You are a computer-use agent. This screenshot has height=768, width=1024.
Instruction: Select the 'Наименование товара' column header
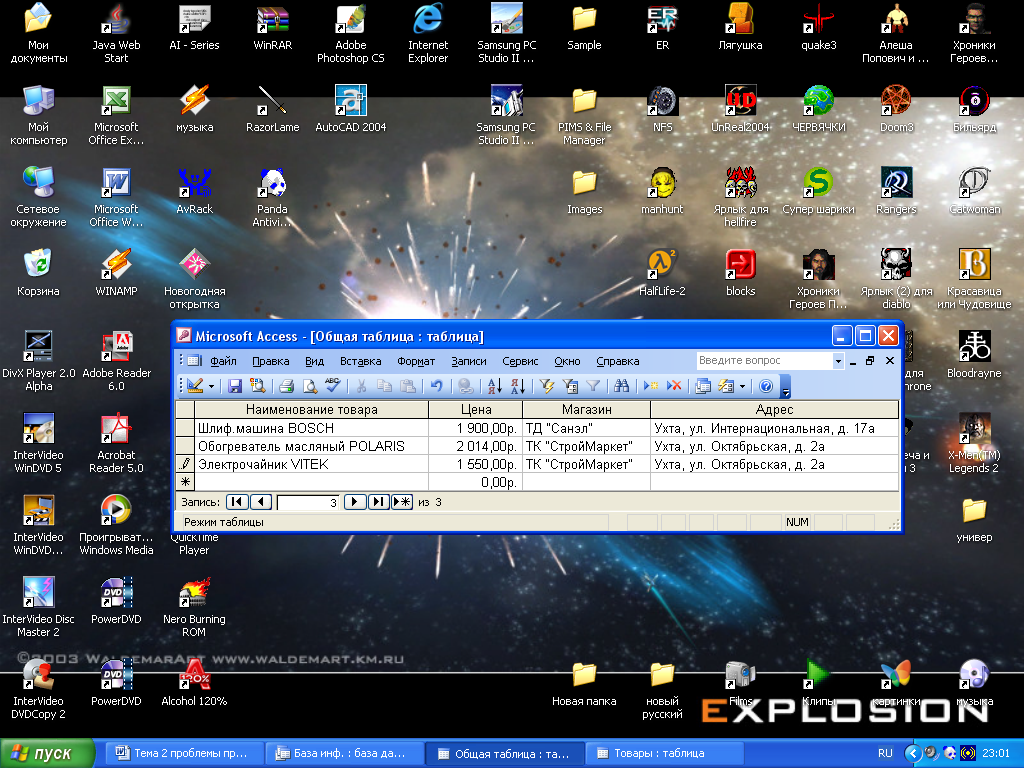pyautogui.click(x=312, y=409)
